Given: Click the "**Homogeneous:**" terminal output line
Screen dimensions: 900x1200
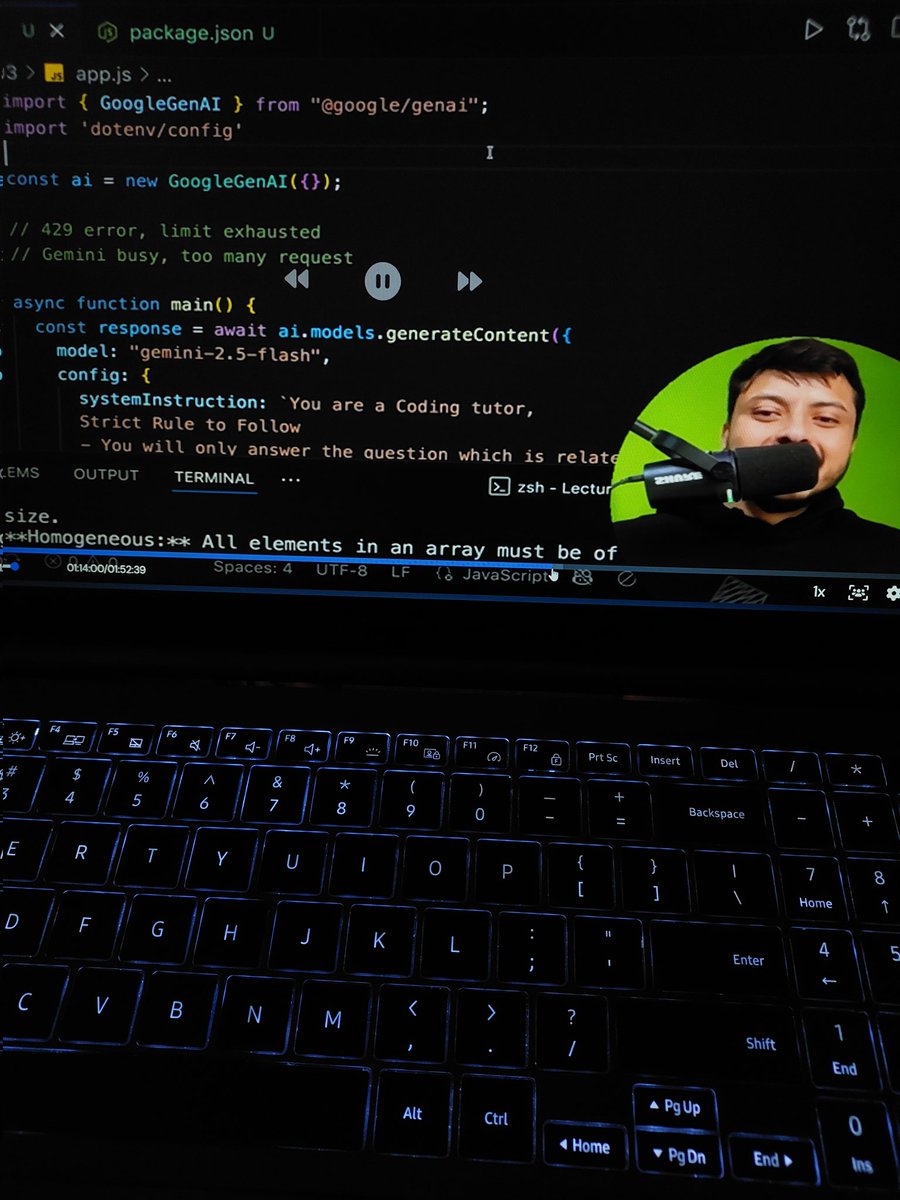Looking at the screenshot, I should (310, 547).
